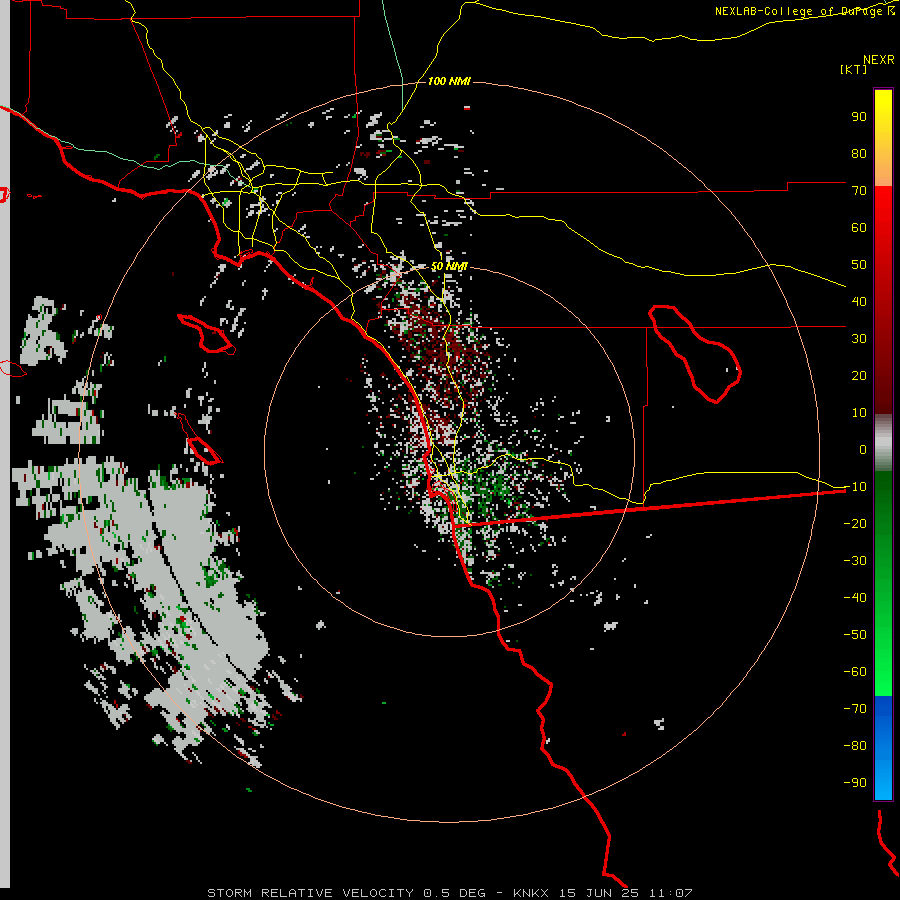
Task: Click the -30 knot scale label
Action: (855, 561)
